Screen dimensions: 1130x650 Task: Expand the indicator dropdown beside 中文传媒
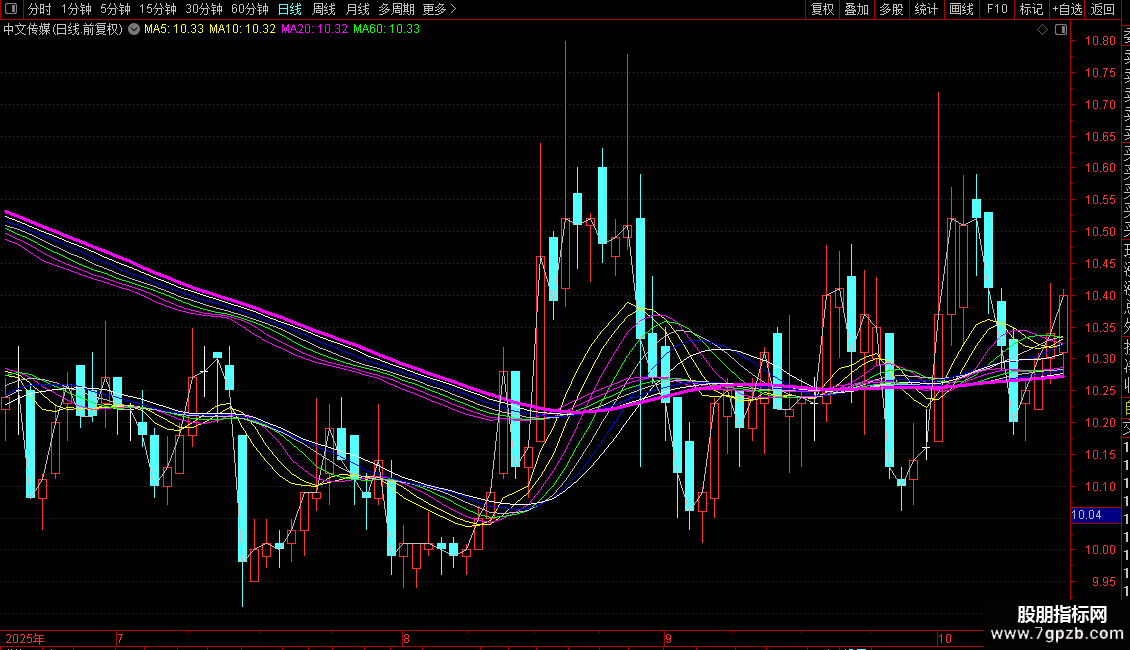(135, 29)
